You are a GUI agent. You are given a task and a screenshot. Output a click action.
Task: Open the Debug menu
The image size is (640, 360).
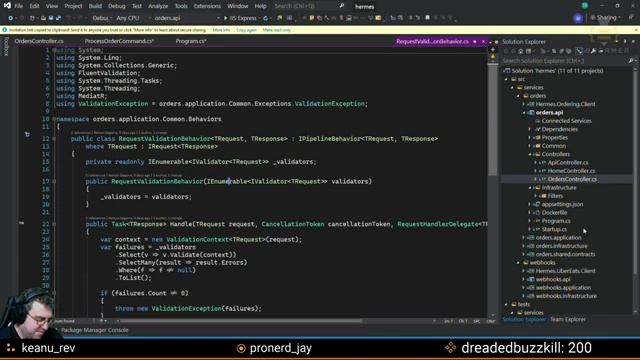[117, 6]
